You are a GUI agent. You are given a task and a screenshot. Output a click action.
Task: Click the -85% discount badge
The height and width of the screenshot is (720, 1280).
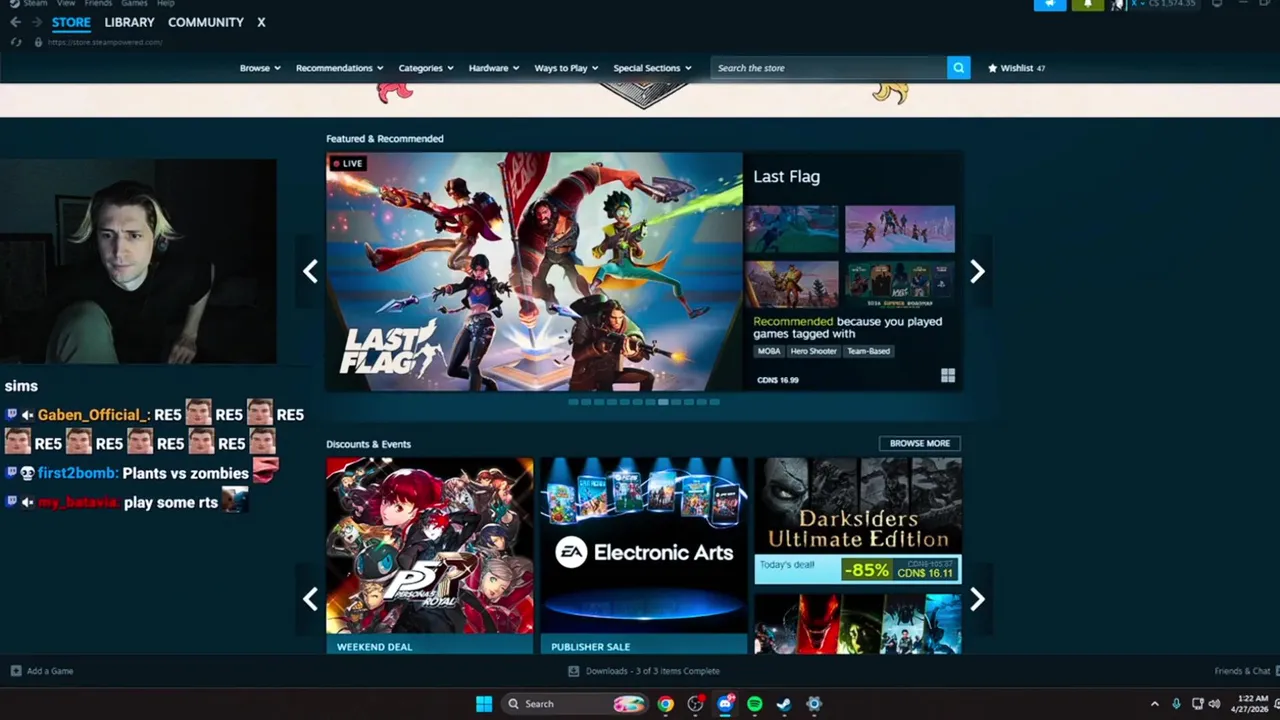click(x=866, y=570)
